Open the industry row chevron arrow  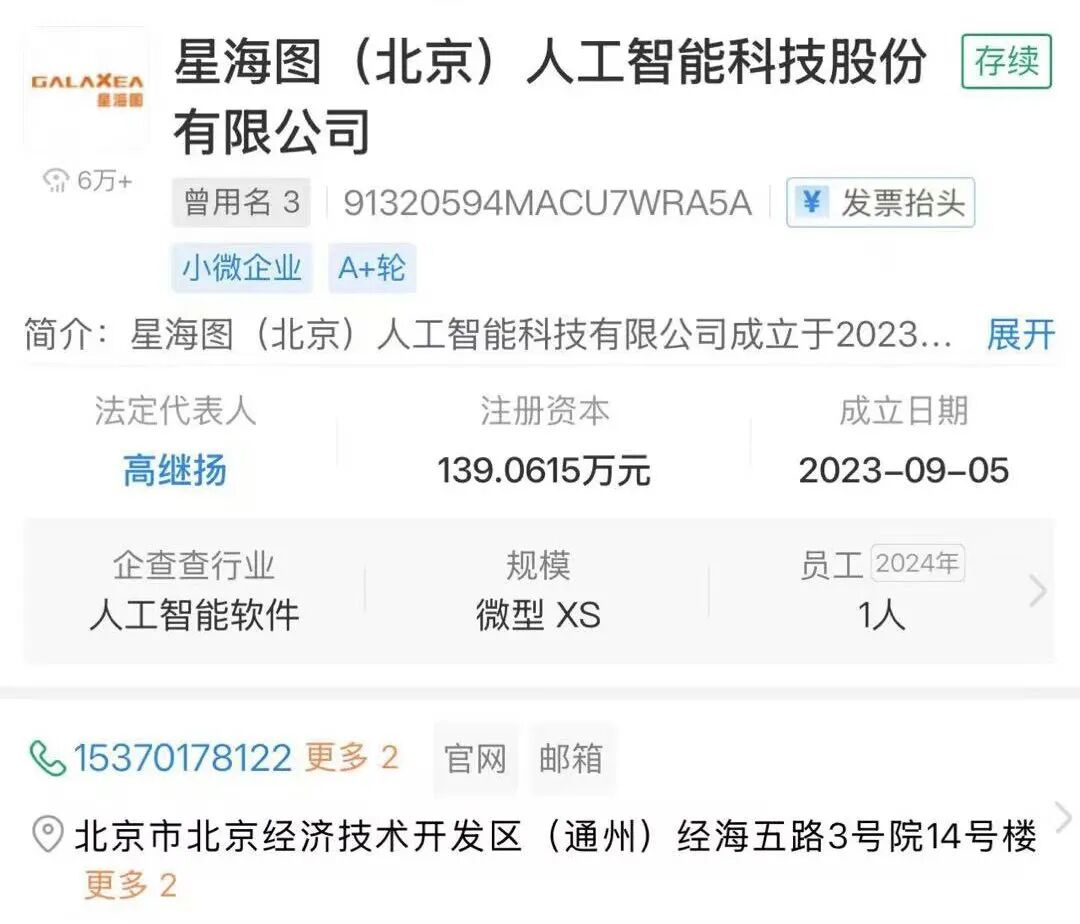[1038, 591]
